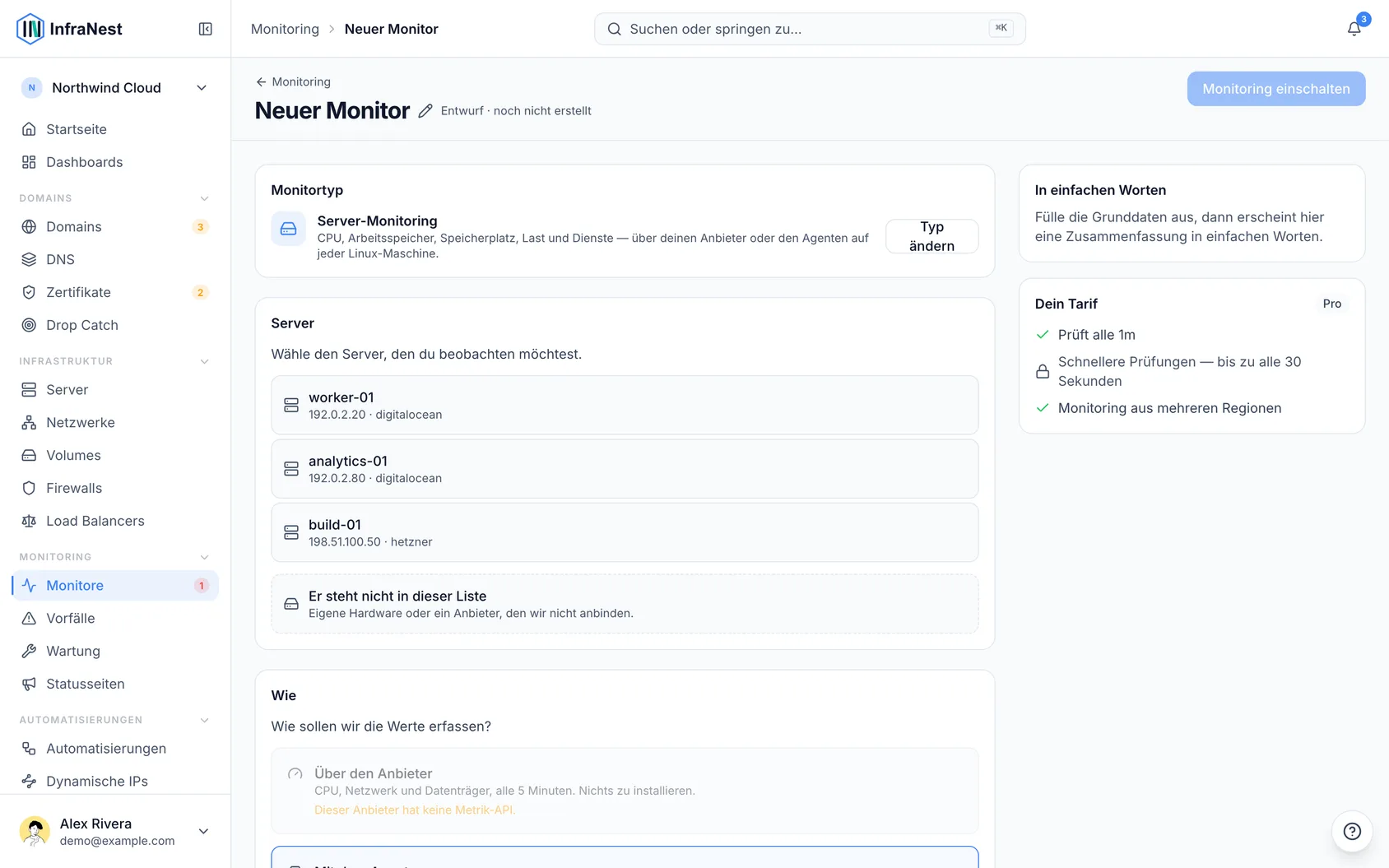Image resolution: width=1389 pixels, height=868 pixels.
Task: Click the Pro plan badge
Action: tap(1331, 304)
